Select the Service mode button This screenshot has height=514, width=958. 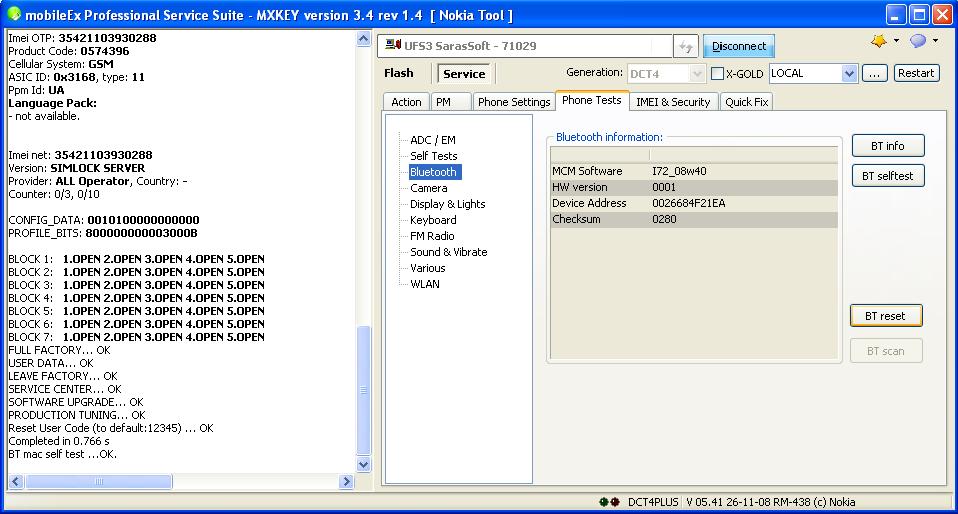(464, 74)
